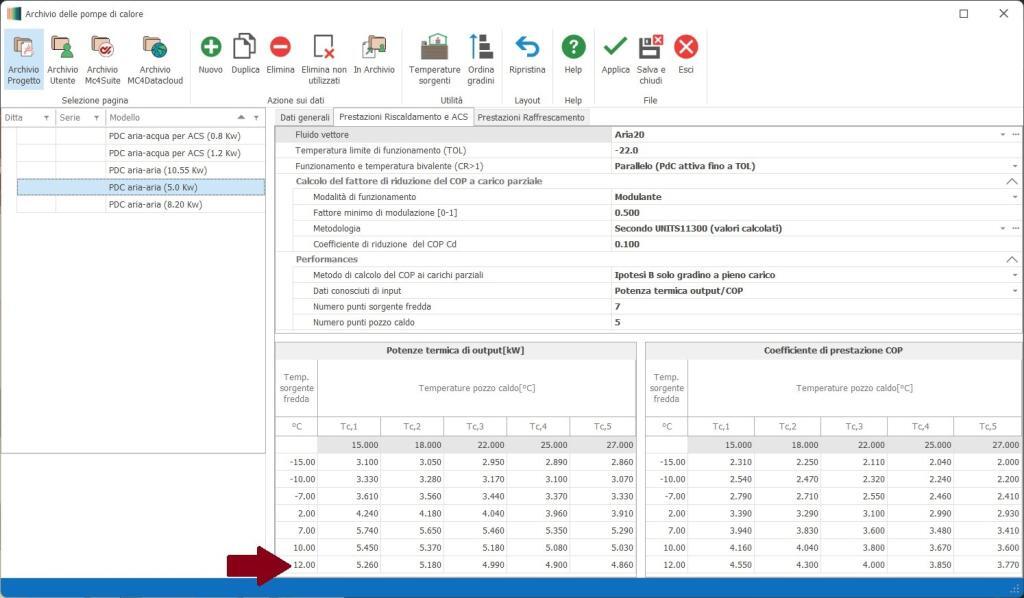Apply changes with Applica

615,55
